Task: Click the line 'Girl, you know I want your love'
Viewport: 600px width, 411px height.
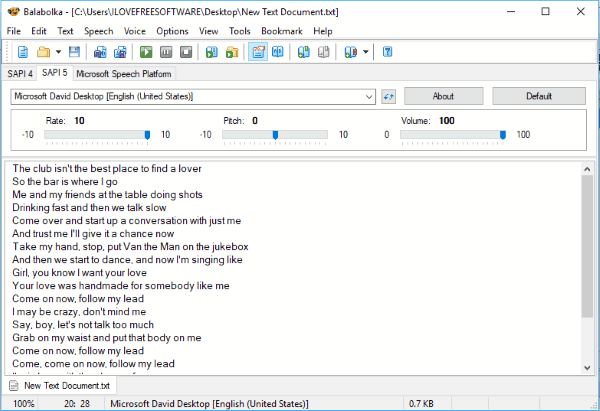Action: [x=79, y=272]
